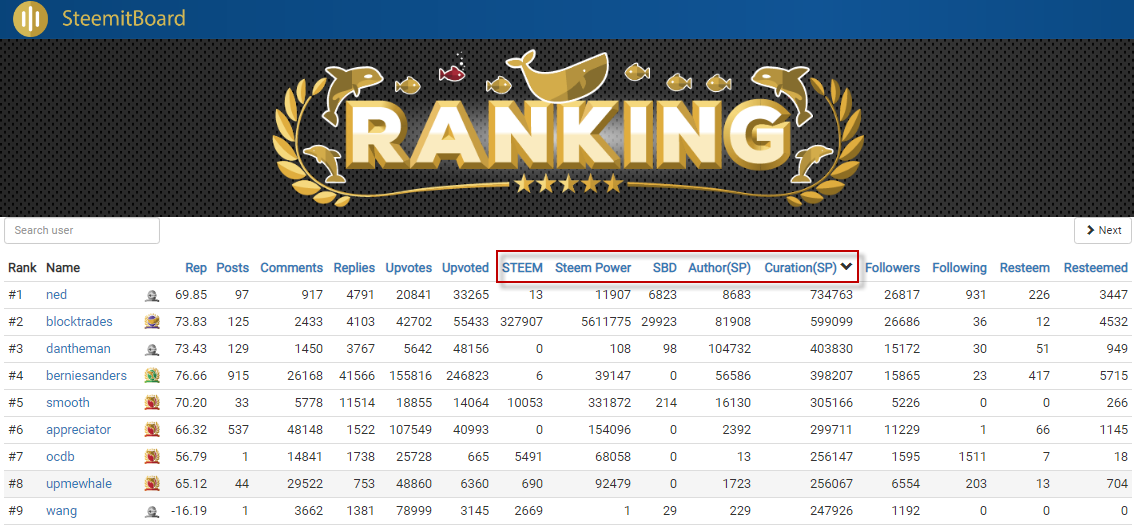The width and height of the screenshot is (1134, 528).
Task: Click blocktrades' STEEM value "327907"
Action: coord(521,322)
